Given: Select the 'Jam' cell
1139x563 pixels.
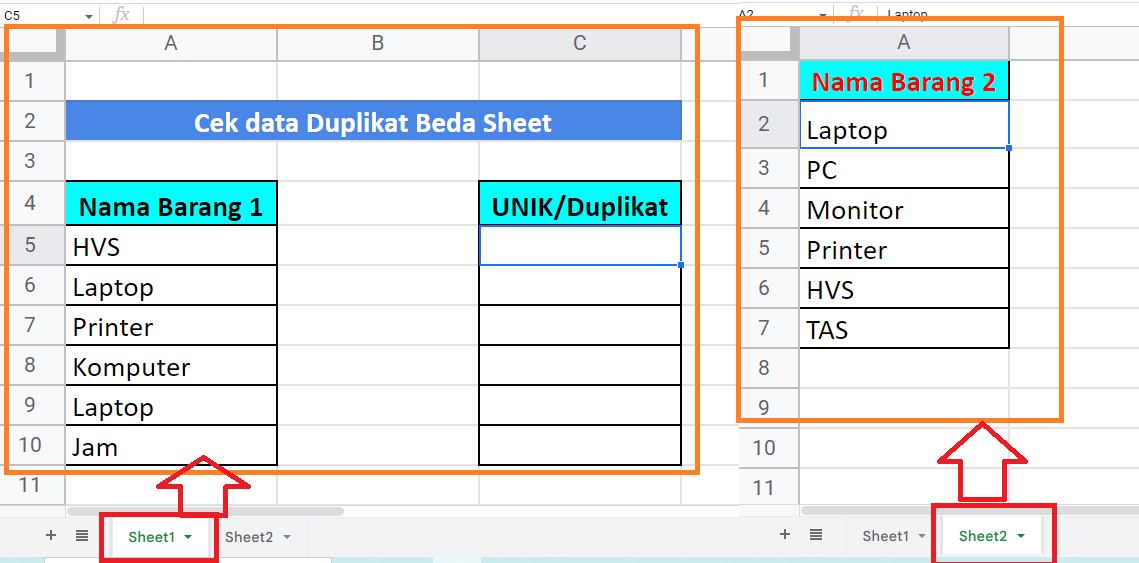Looking at the screenshot, I should pos(171,445).
